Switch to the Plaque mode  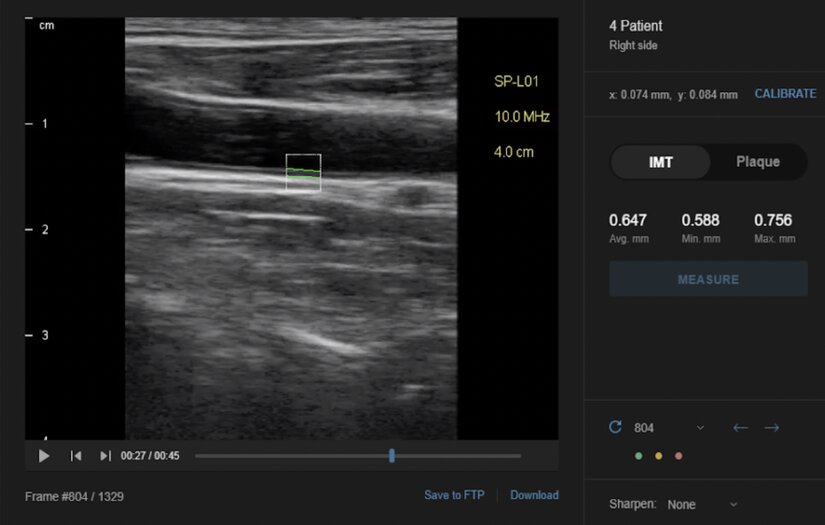[758, 162]
